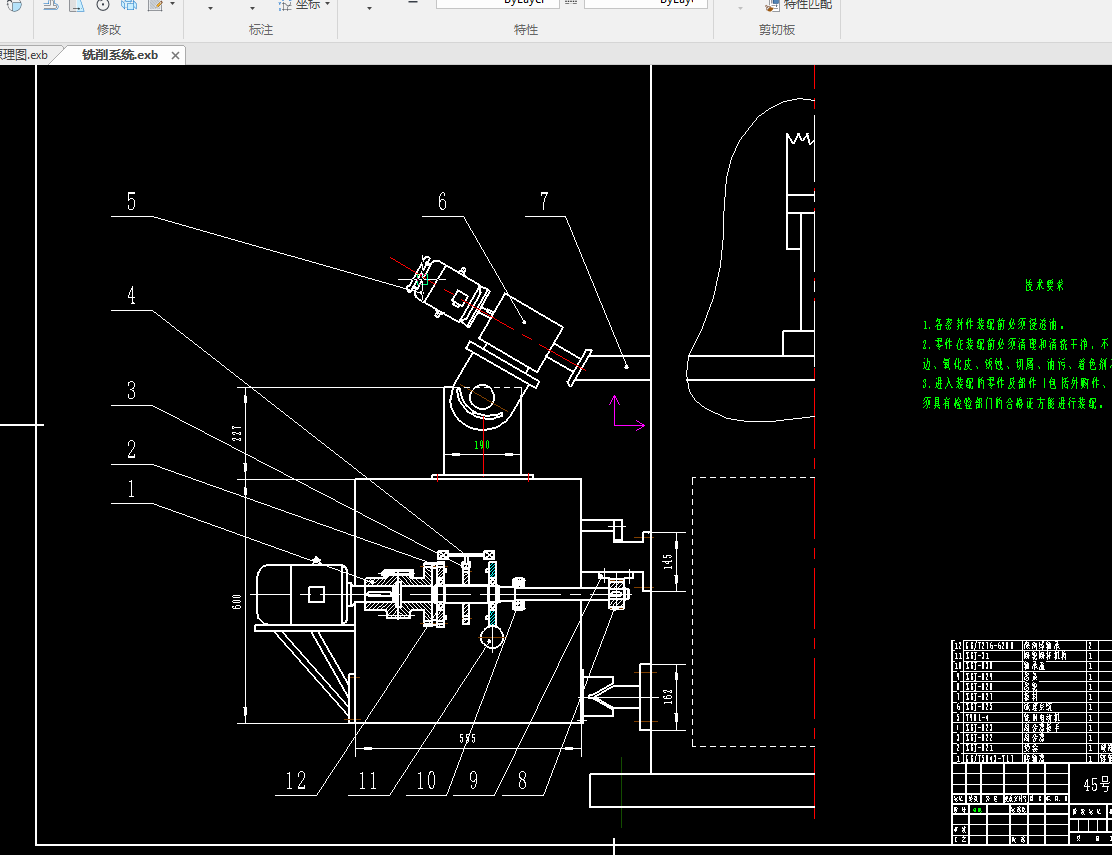Click the pencil edit icon in 修改 group
The image size is (1112, 855).
coord(155,5)
